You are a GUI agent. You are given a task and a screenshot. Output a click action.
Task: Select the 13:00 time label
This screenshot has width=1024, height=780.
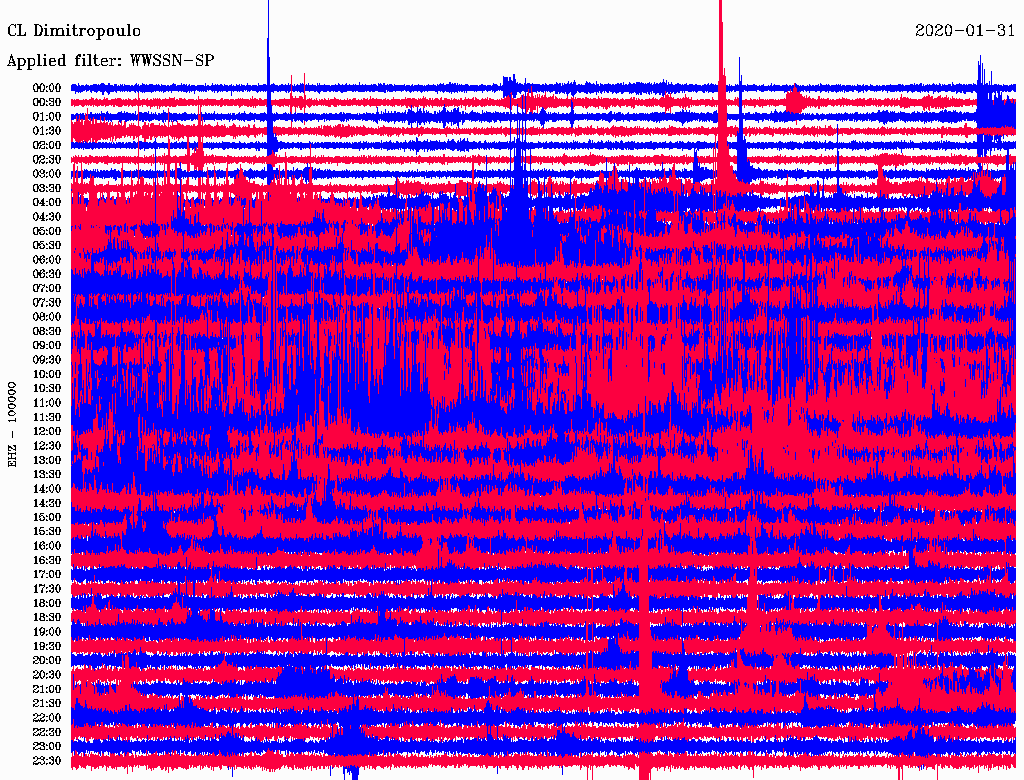point(47,460)
